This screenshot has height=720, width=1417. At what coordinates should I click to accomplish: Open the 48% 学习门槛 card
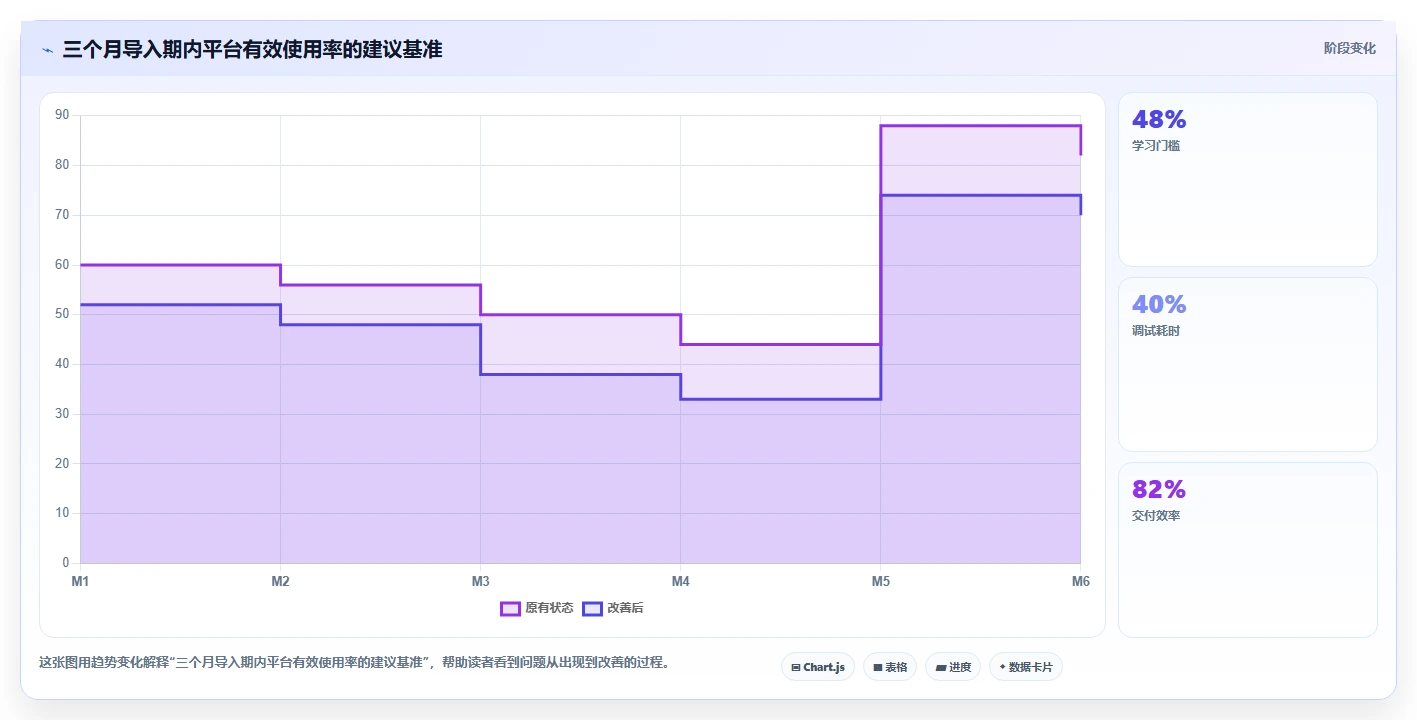(x=1248, y=180)
